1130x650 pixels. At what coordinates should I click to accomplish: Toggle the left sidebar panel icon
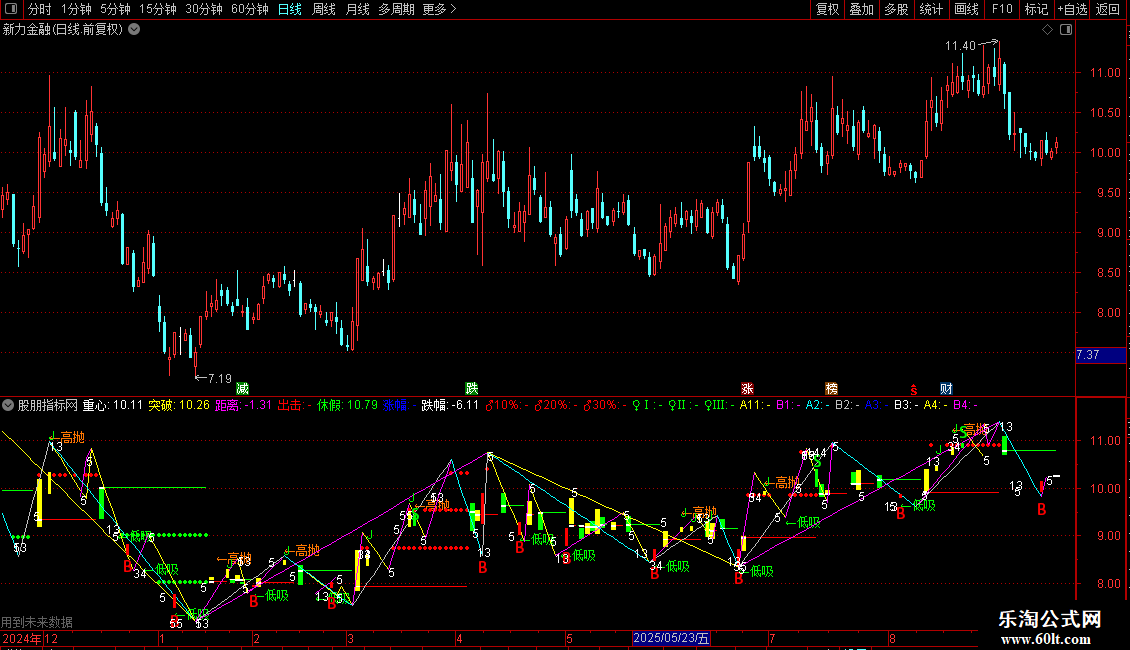(x=11, y=9)
